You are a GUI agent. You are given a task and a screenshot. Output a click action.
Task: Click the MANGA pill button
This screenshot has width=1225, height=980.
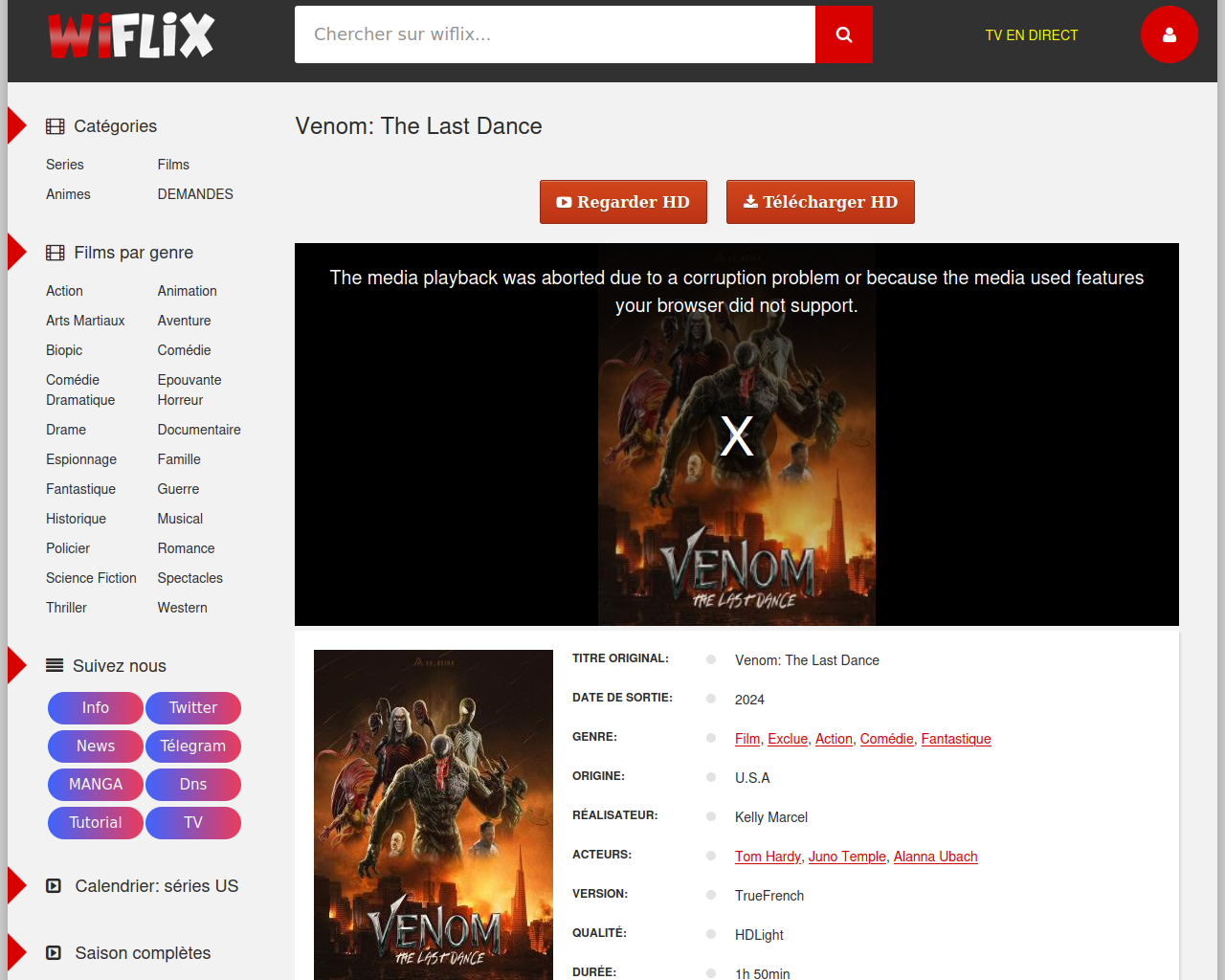tap(96, 785)
